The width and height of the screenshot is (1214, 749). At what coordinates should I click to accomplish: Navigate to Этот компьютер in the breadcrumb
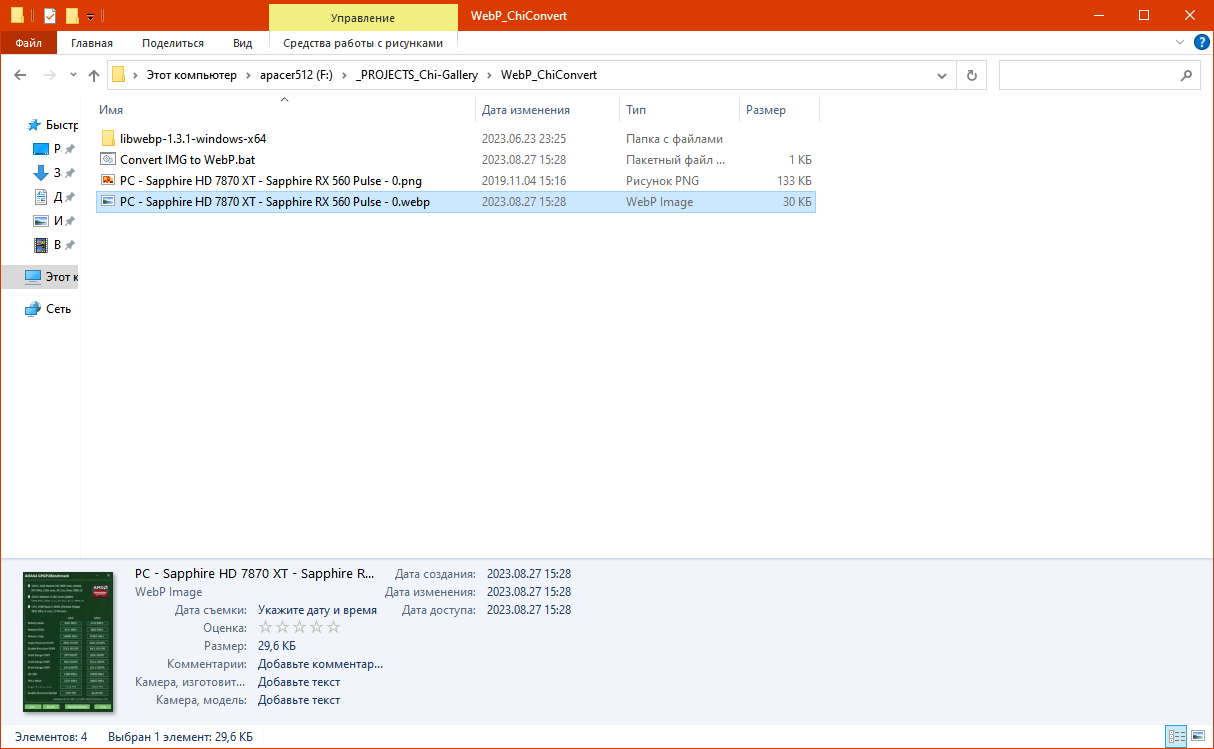192,75
